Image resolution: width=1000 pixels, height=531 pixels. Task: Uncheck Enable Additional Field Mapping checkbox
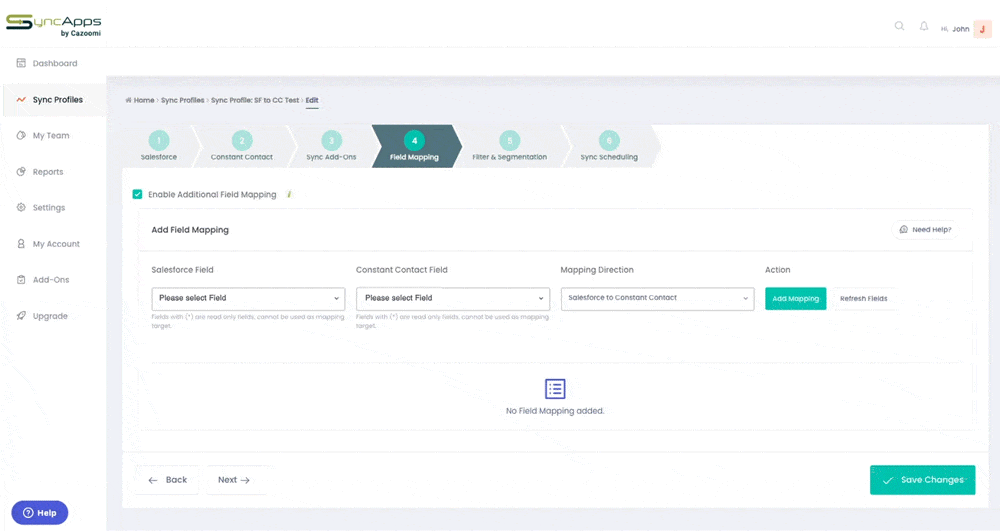click(x=137, y=194)
